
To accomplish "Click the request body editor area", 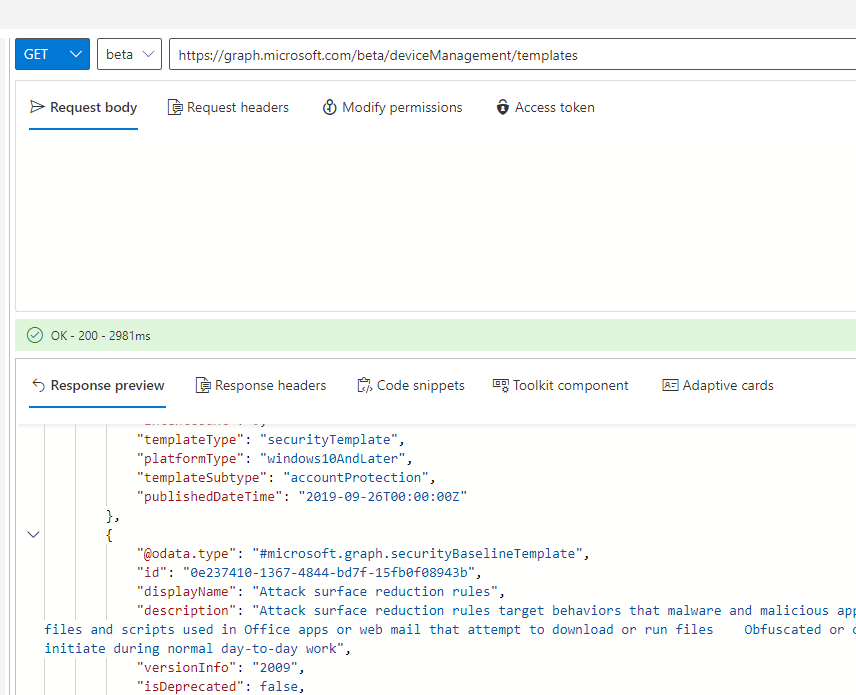I will pos(436,221).
